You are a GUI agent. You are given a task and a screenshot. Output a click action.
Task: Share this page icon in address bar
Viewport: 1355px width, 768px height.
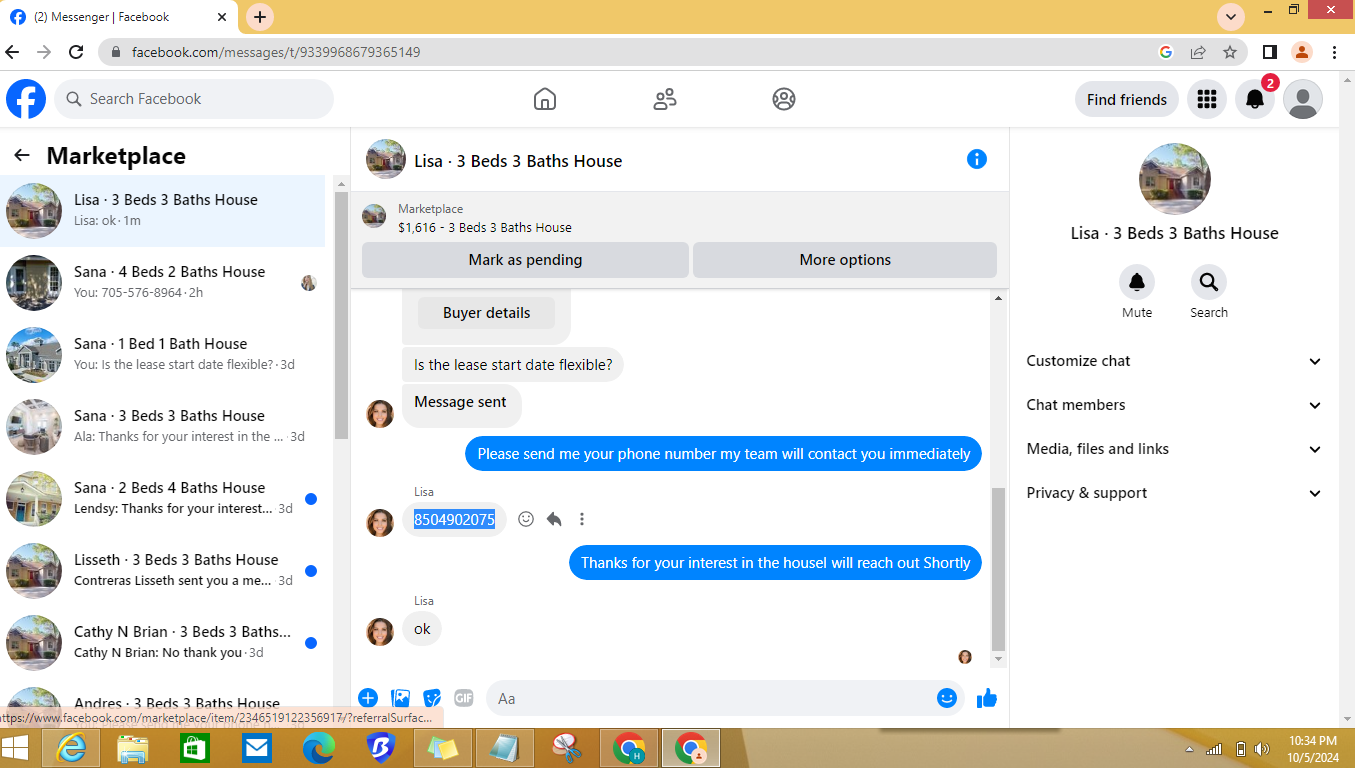(x=1198, y=52)
